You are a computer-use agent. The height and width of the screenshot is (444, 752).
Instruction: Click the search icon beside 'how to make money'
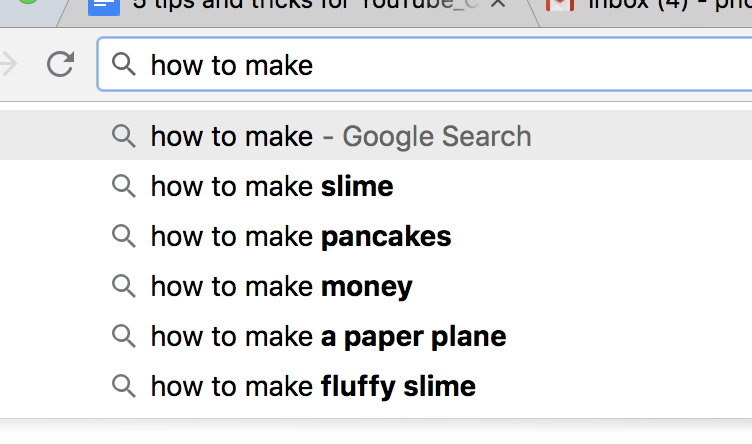124,286
